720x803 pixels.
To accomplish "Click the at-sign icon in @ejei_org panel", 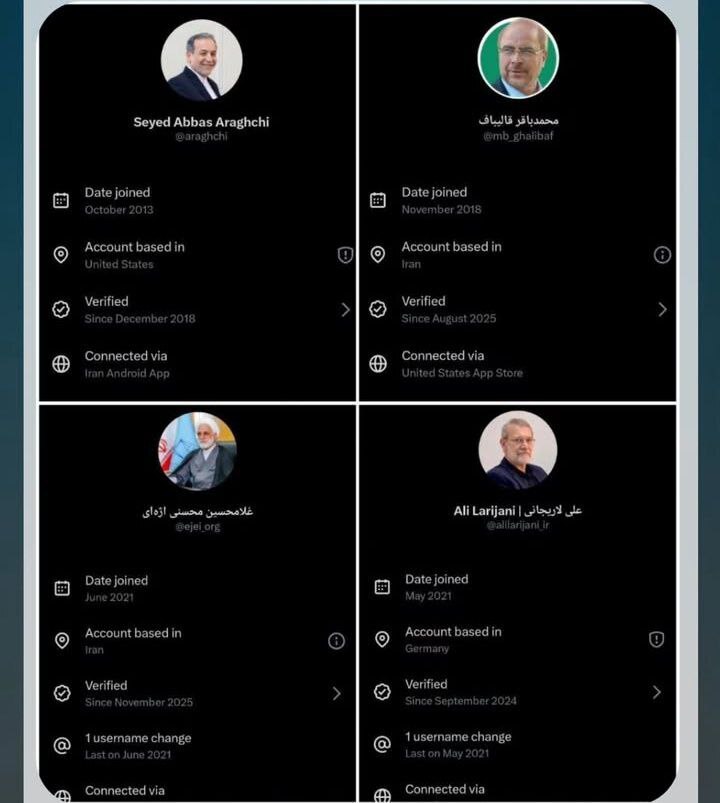I will 61,745.
